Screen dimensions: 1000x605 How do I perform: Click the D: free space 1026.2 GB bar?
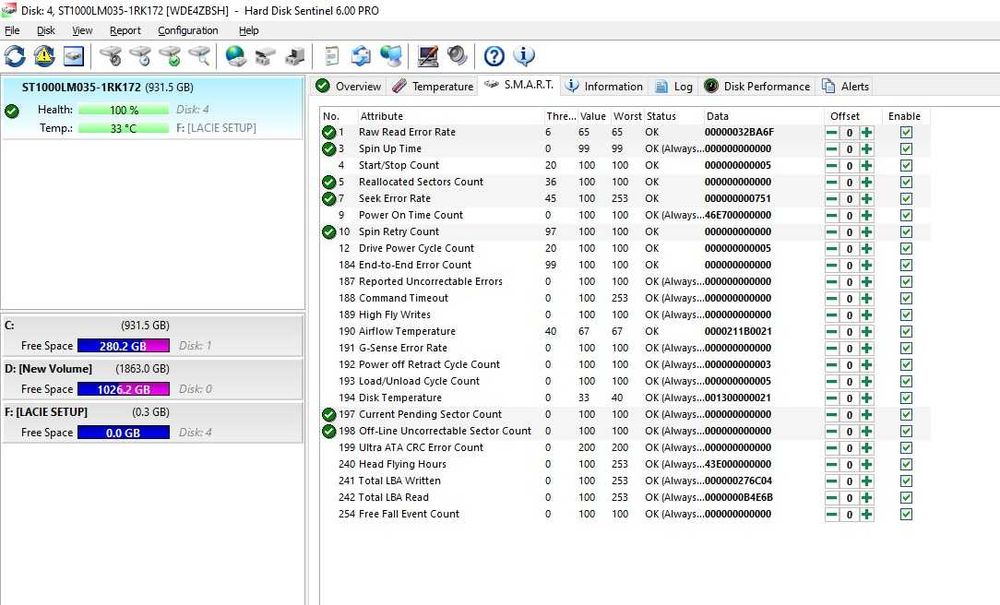(124, 390)
